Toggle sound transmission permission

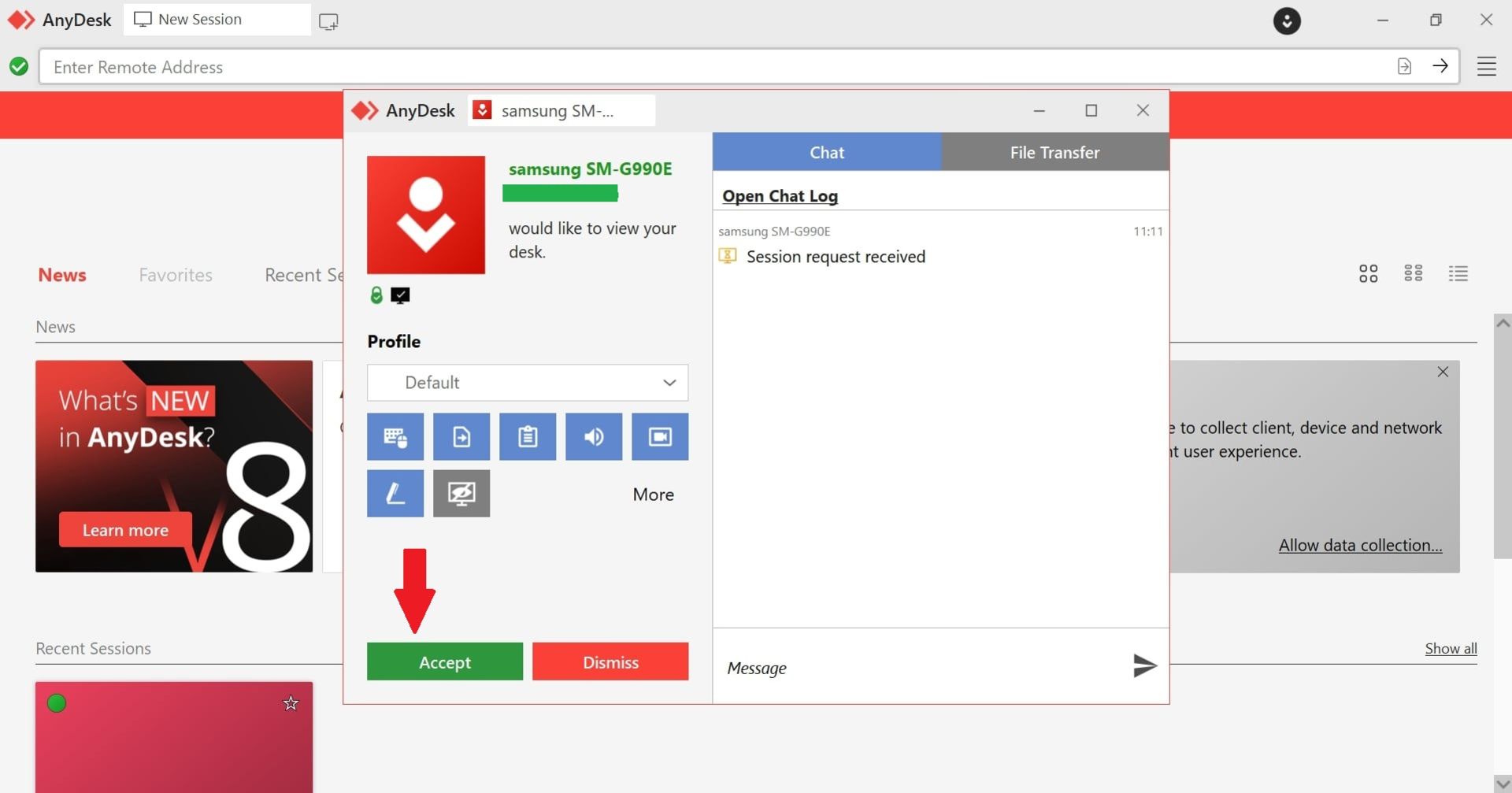[x=594, y=436]
